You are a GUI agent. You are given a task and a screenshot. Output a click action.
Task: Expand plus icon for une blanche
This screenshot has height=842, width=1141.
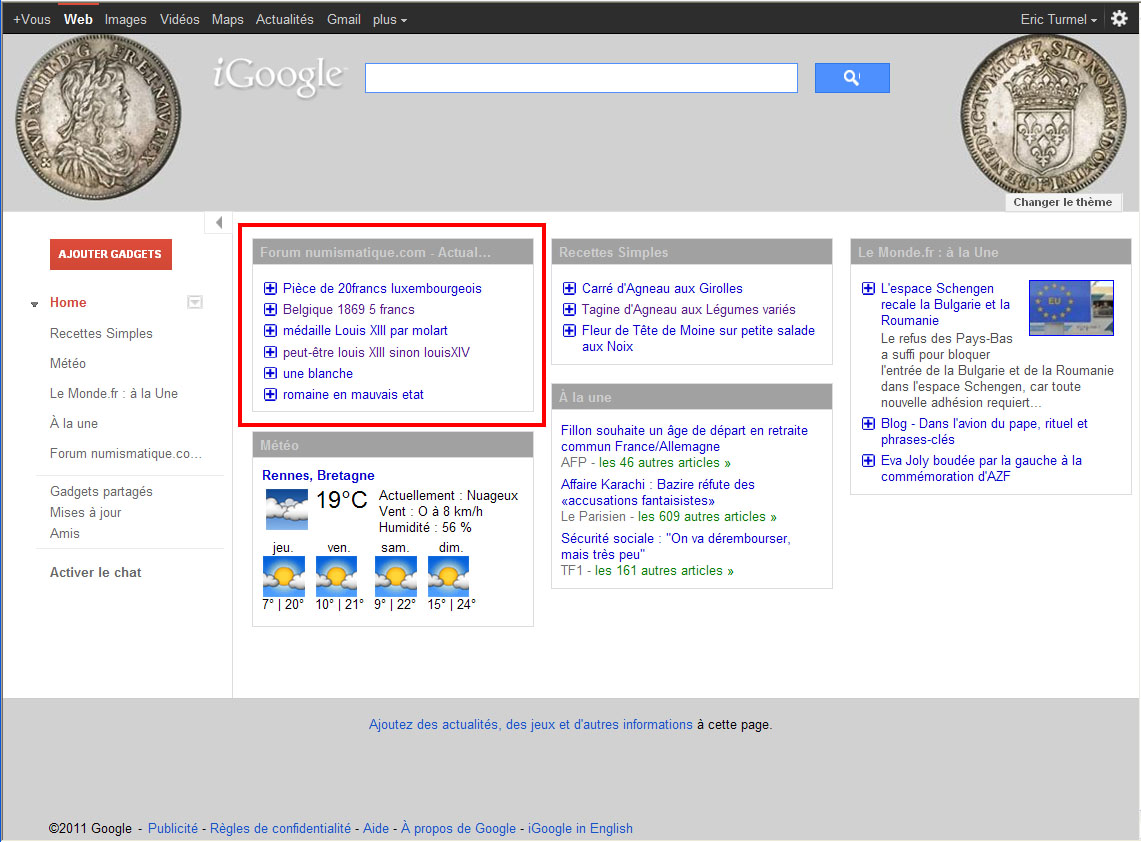tap(270, 373)
